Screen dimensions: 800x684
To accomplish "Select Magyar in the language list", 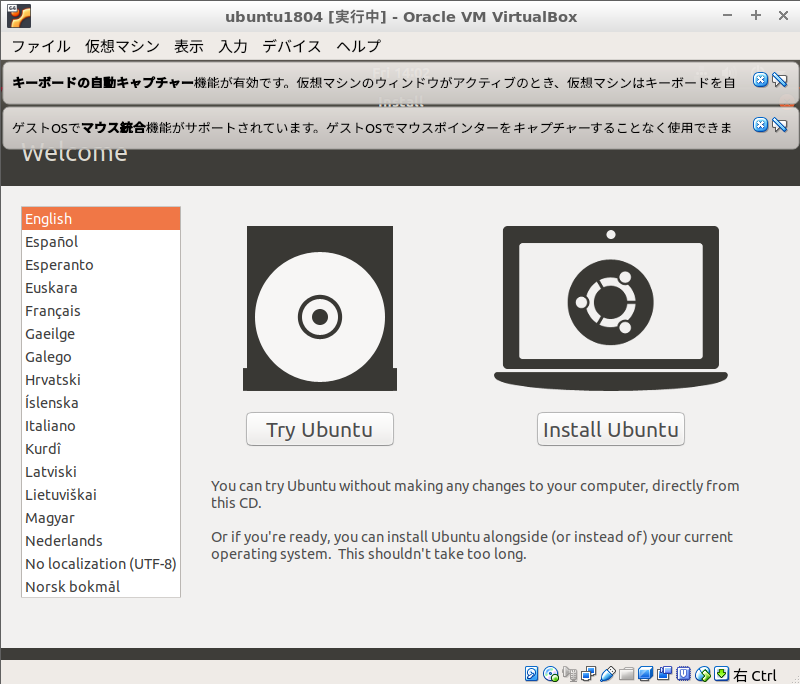I will pos(101,517).
